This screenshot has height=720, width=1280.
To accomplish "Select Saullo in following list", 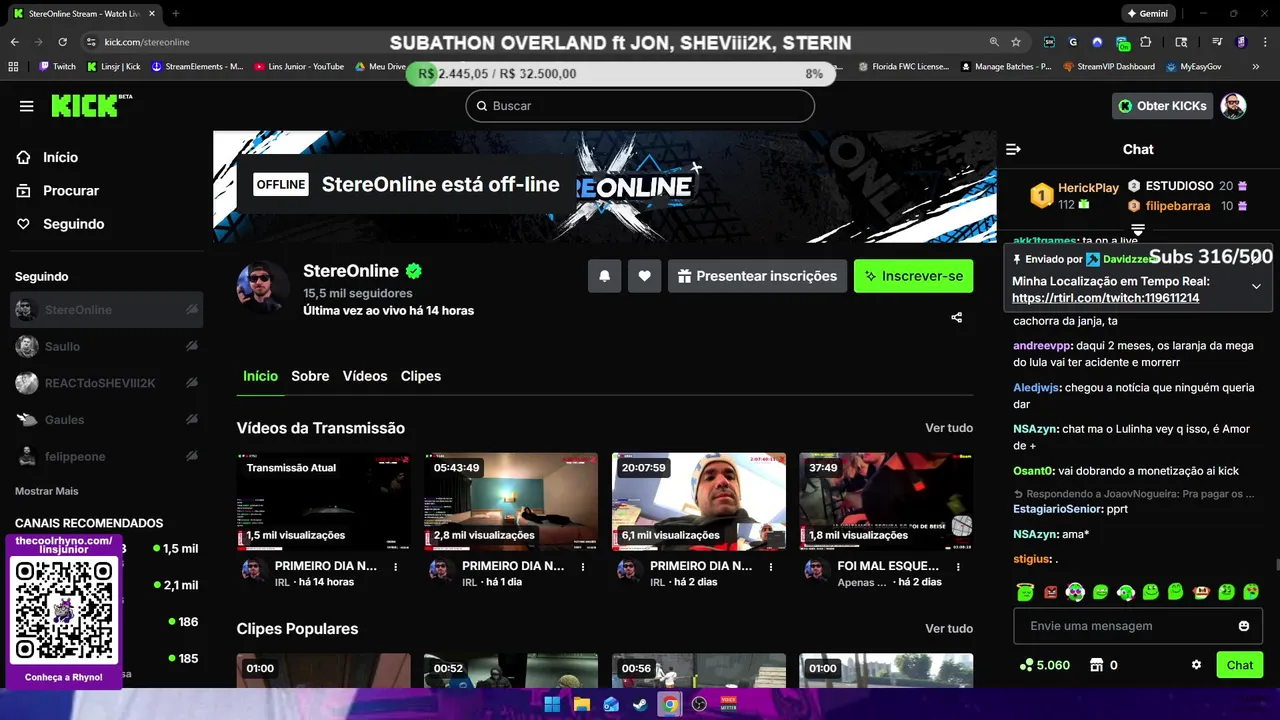I will 106,346.
